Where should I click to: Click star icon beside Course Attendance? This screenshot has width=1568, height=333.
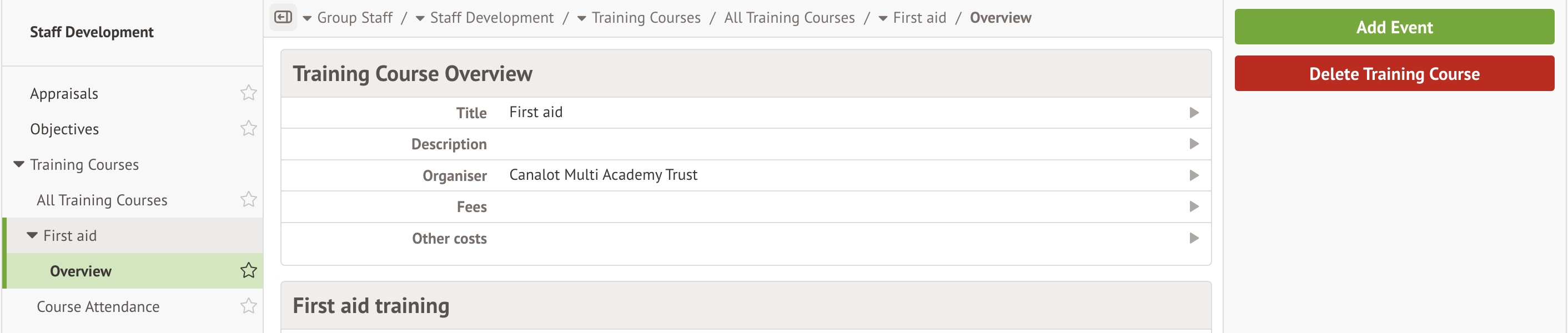pyautogui.click(x=248, y=306)
